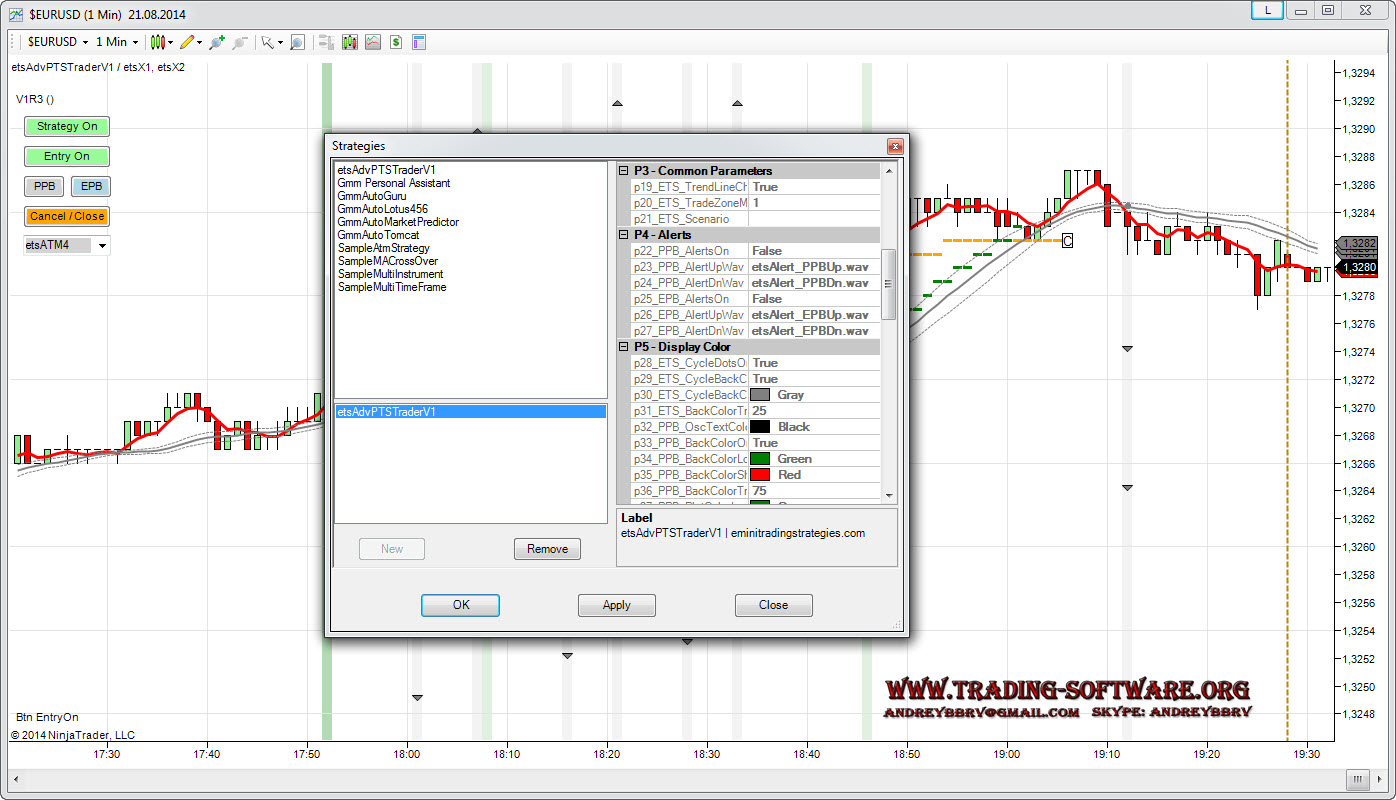
Task: Click the Remove strategy button
Action: (547, 549)
